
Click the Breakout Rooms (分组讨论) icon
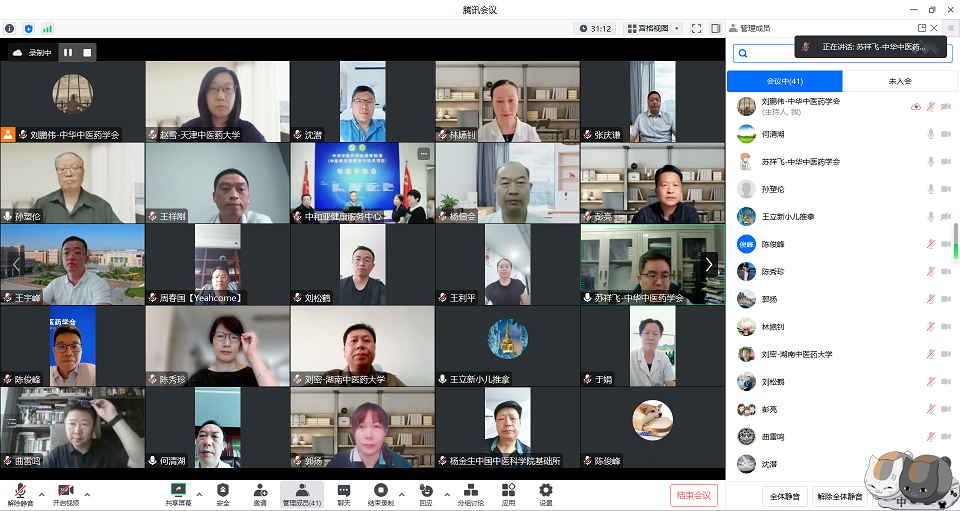470,493
